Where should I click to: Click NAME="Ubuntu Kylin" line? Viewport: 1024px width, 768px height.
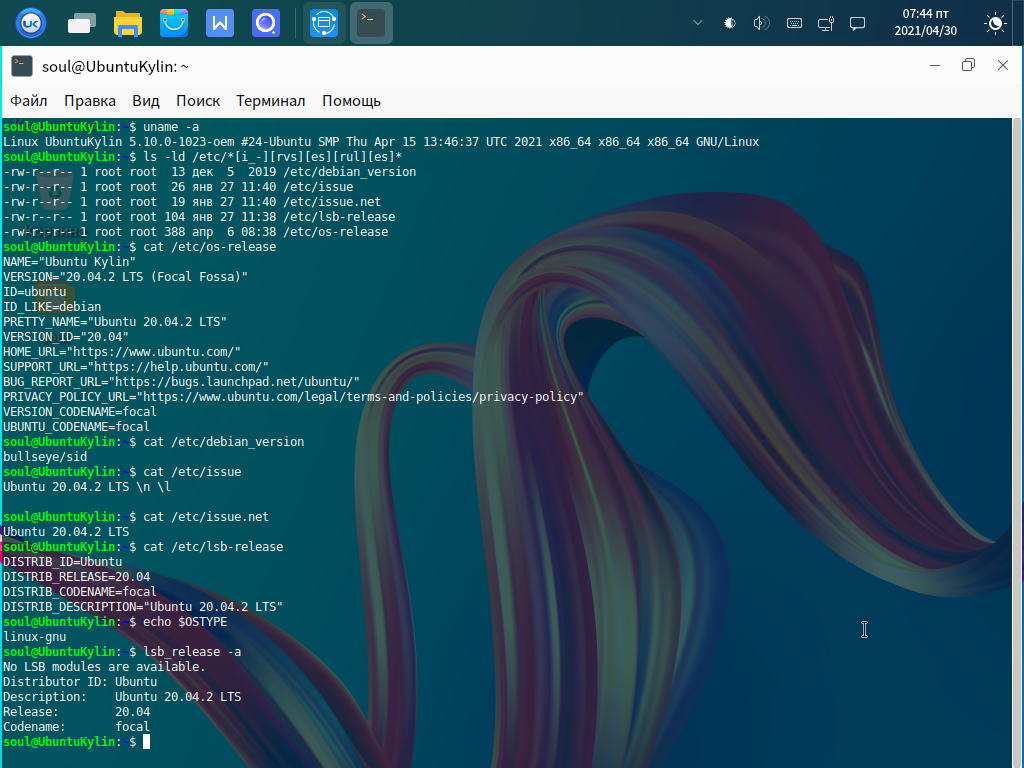point(69,262)
